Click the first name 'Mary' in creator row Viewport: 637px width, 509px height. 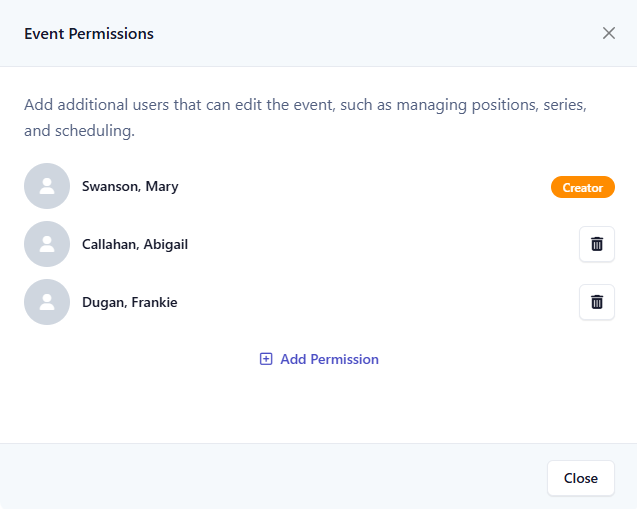pyautogui.click(x=162, y=186)
